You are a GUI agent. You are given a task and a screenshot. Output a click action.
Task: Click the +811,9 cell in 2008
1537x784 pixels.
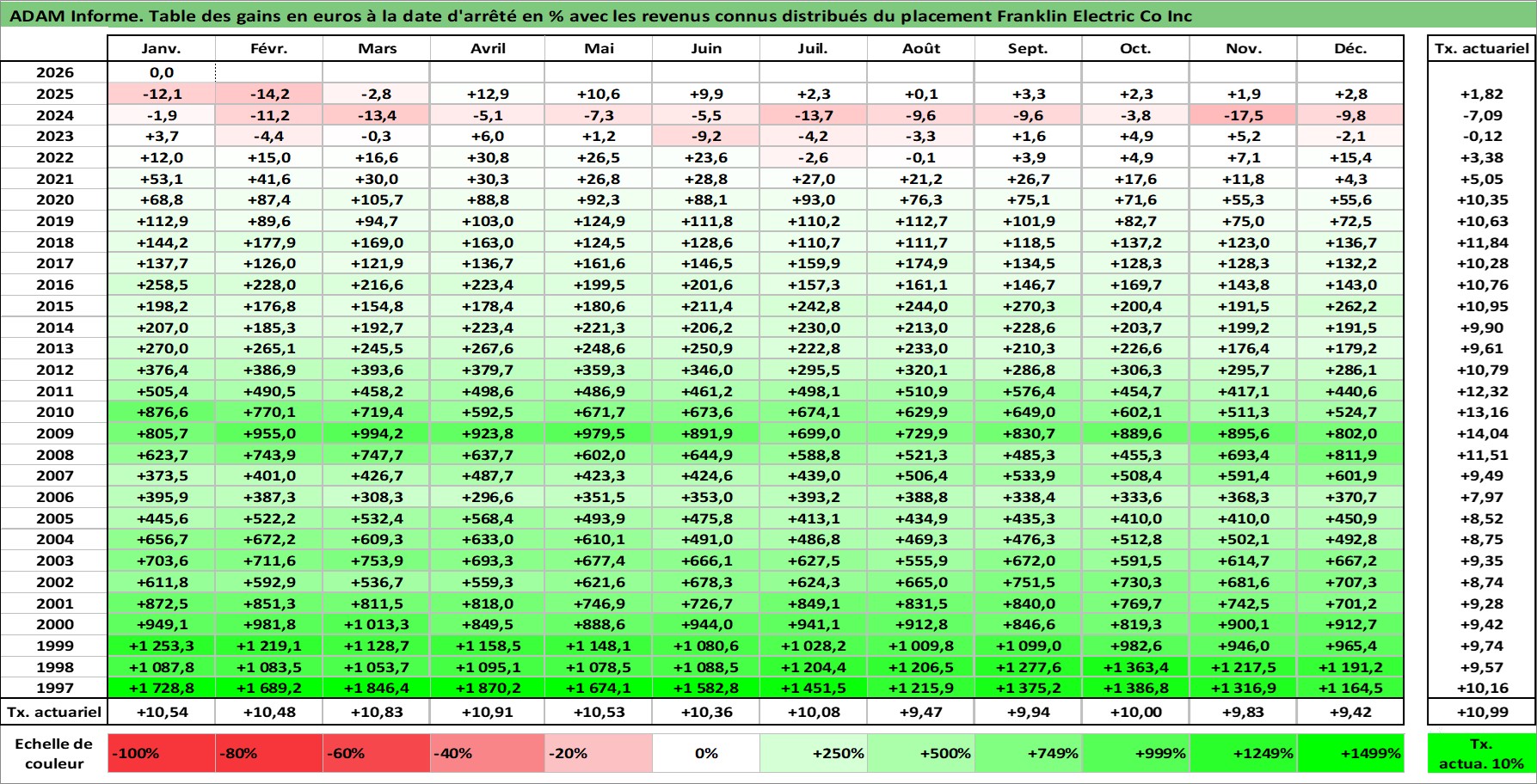click(1350, 455)
